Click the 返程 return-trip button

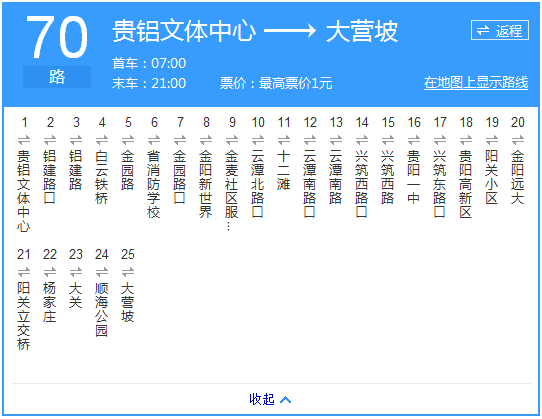tap(499, 30)
